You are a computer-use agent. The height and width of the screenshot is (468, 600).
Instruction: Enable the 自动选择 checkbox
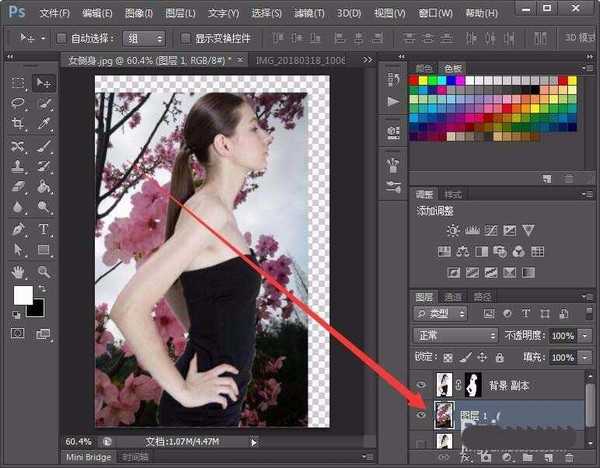(62, 38)
